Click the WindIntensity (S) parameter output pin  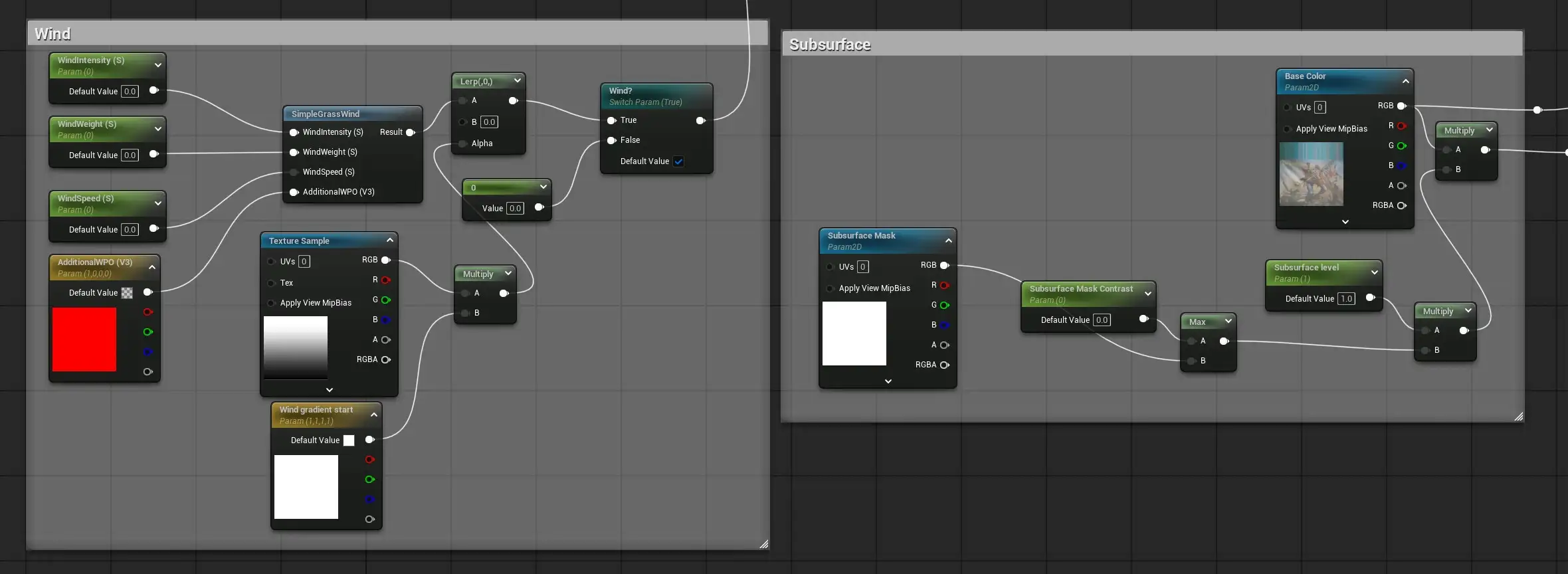coord(154,90)
